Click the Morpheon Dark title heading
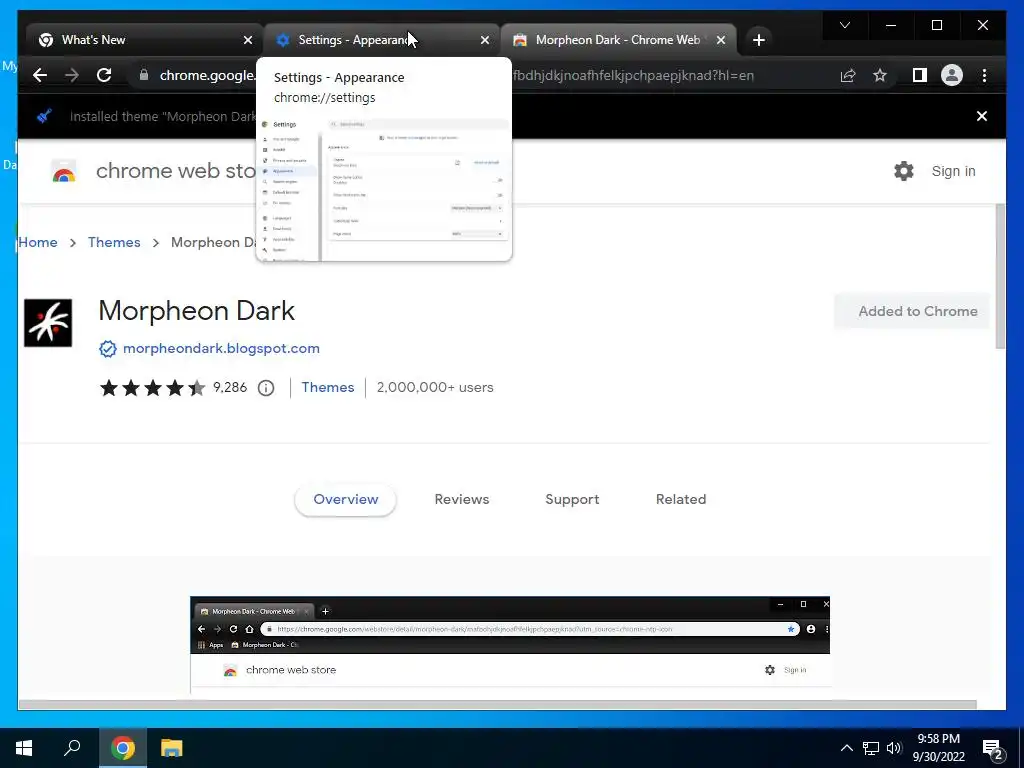Image resolution: width=1024 pixels, height=768 pixels. tap(197, 311)
